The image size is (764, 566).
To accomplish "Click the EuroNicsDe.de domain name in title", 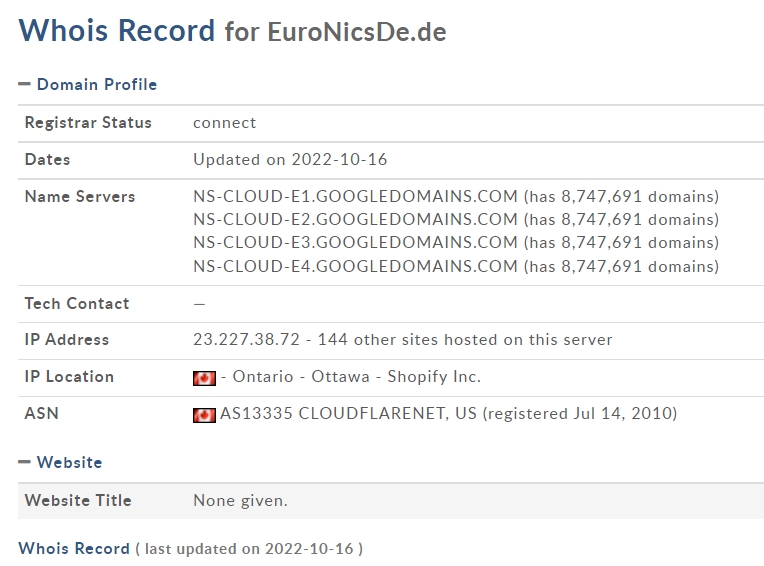I will pyautogui.click(x=357, y=32).
